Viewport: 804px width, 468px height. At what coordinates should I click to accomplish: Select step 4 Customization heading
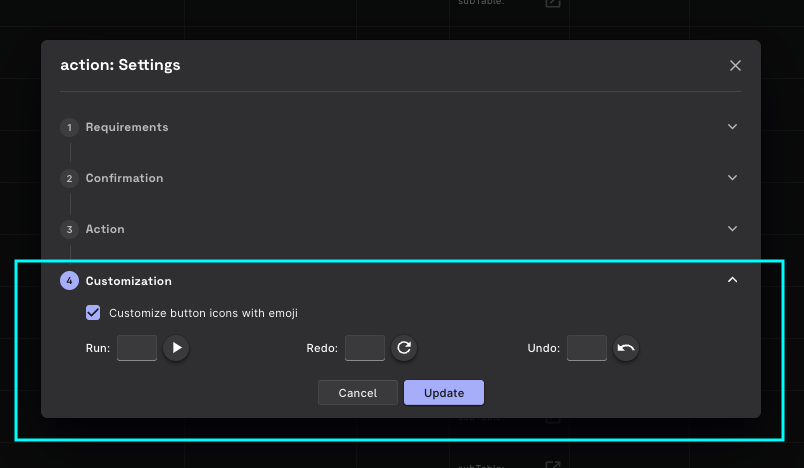(x=128, y=281)
